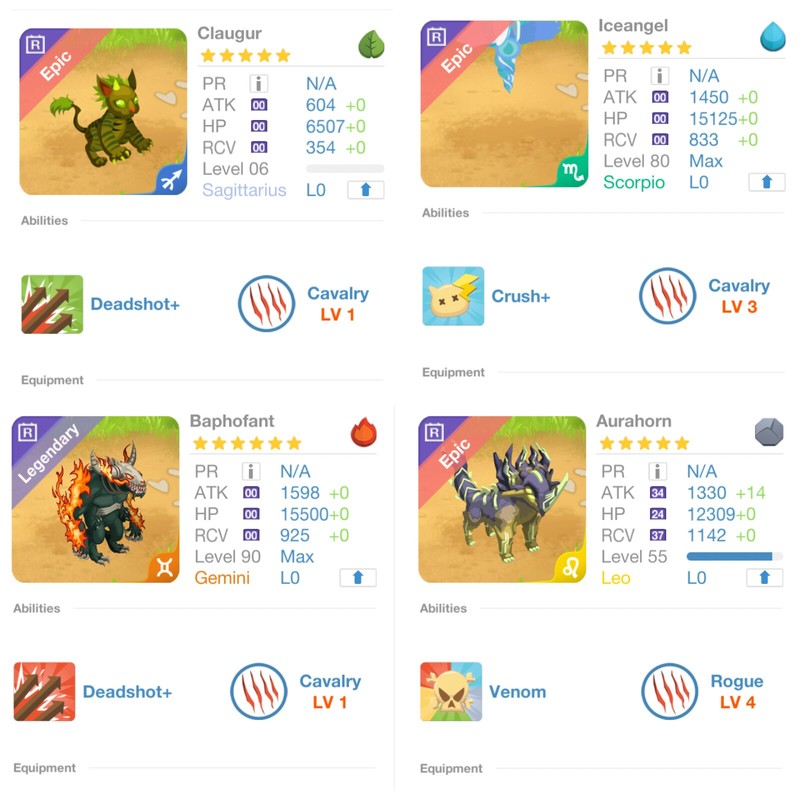Tap Iceangel's water drop element icon
800x800 pixels.
772,37
